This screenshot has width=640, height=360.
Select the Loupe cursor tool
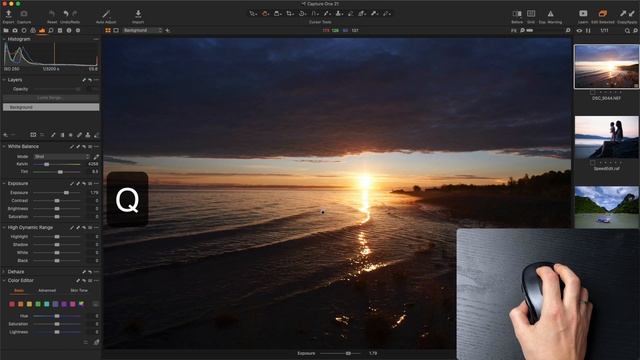click(278, 13)
